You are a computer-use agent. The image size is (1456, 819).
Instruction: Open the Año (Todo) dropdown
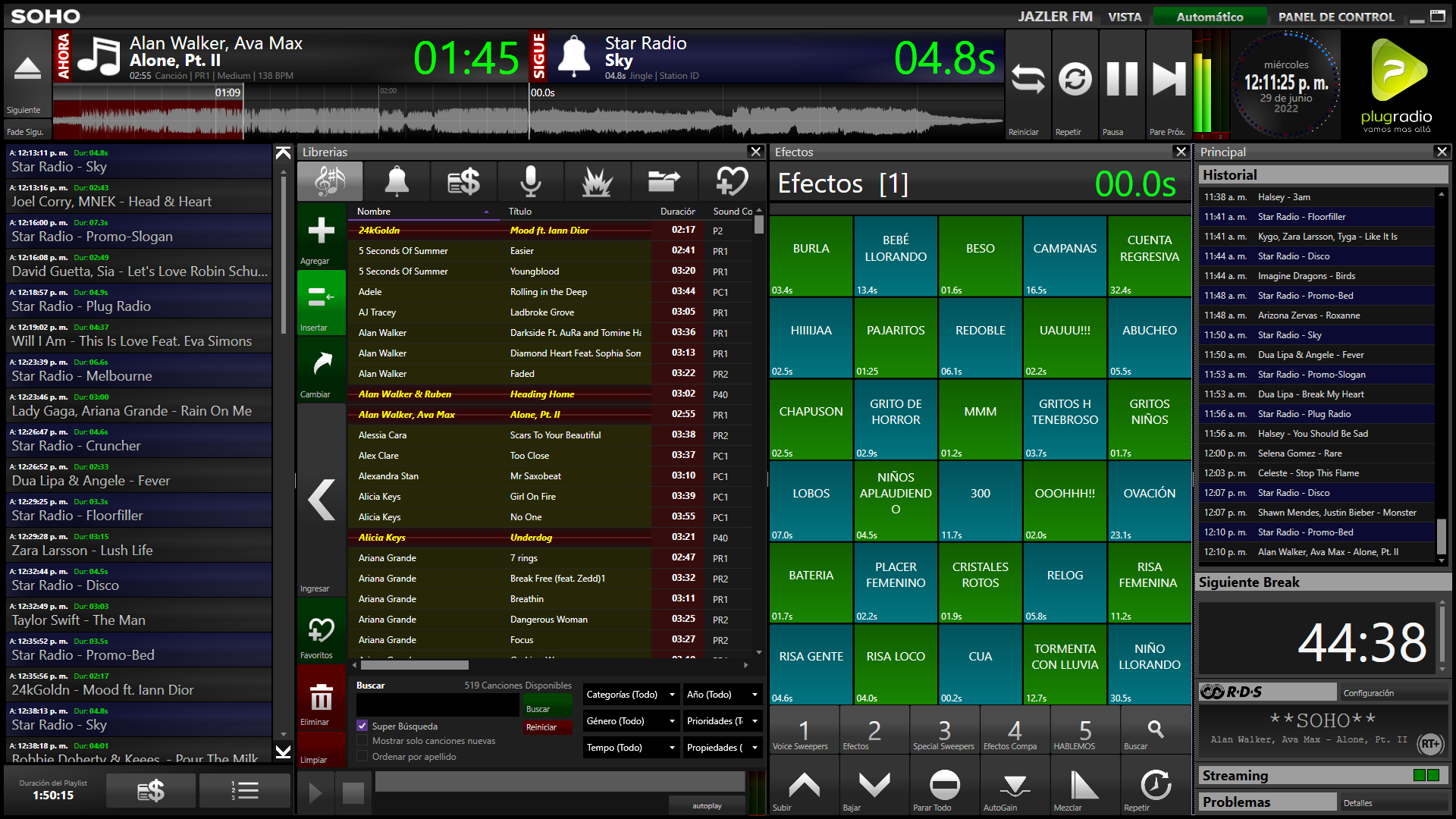(723, 695)
